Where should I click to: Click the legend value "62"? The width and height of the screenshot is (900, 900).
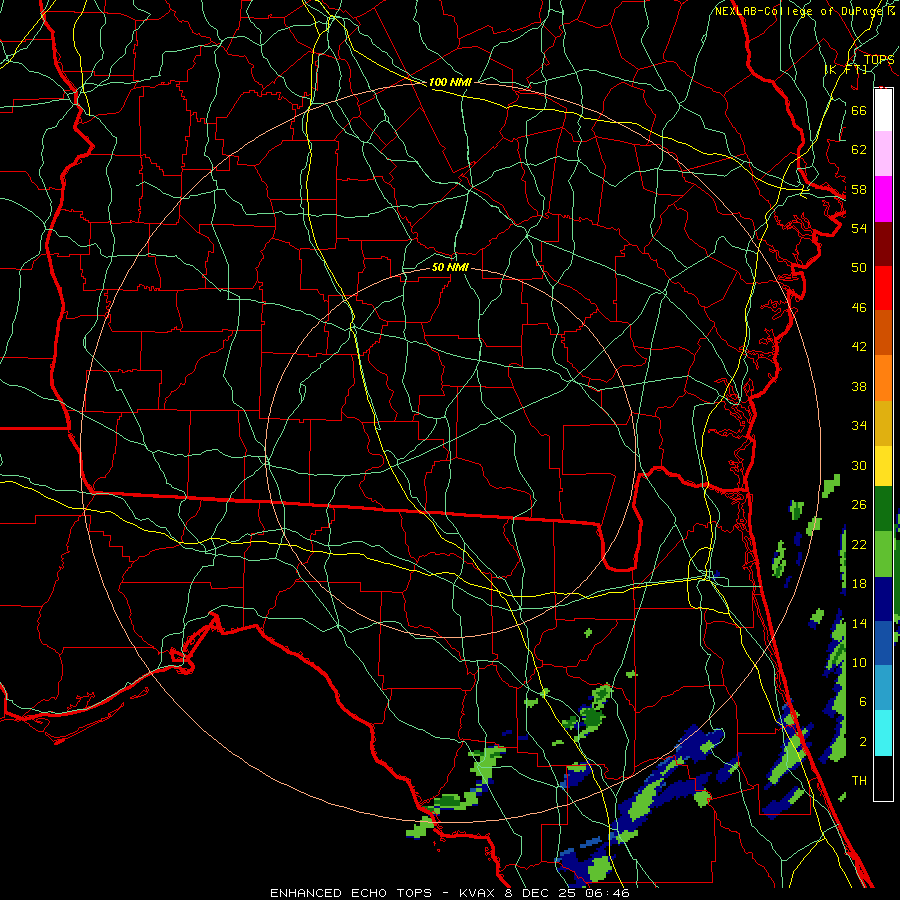[859, 150]
